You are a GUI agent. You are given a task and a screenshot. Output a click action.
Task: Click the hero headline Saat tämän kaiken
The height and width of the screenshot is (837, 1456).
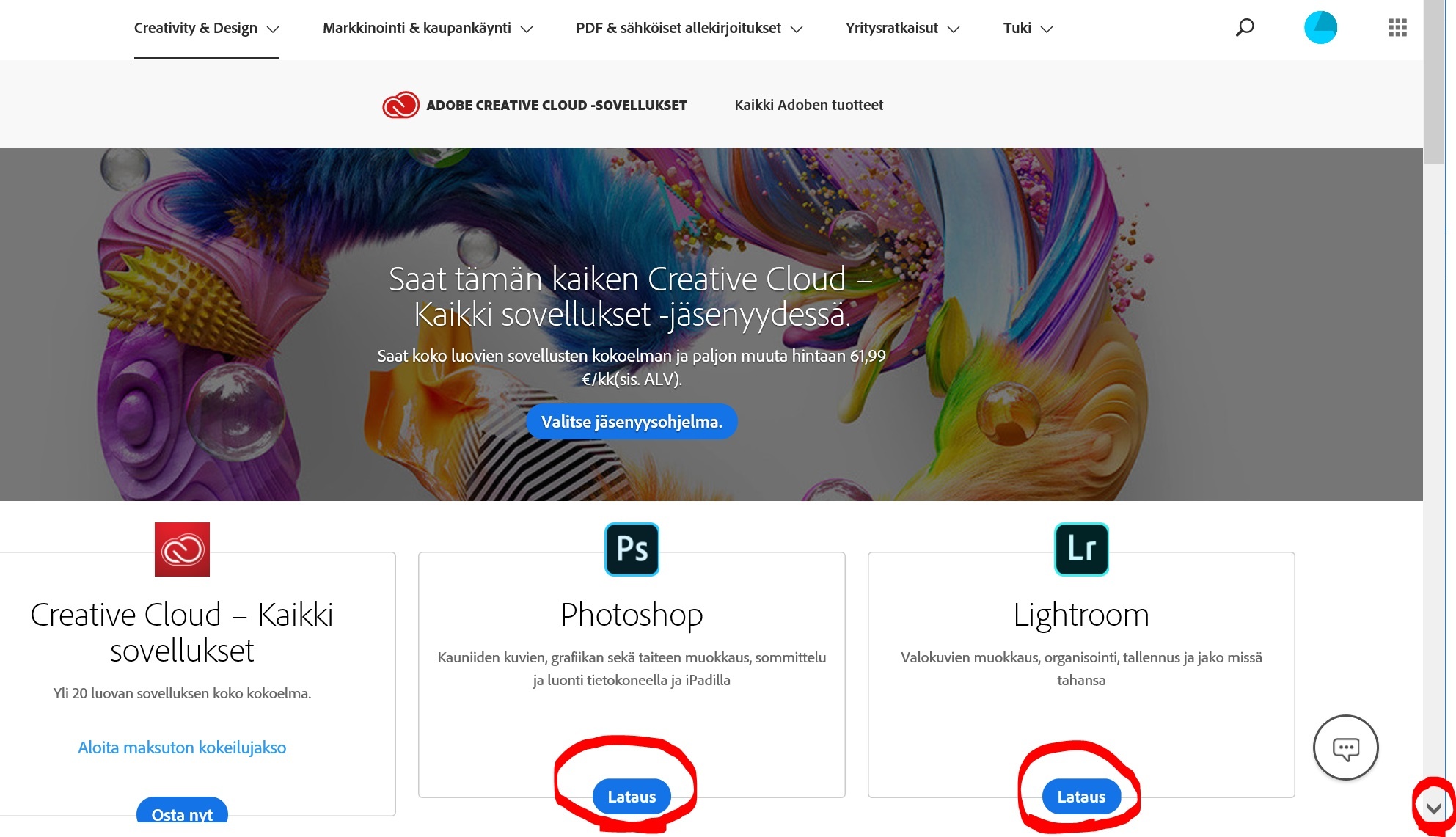632,296
